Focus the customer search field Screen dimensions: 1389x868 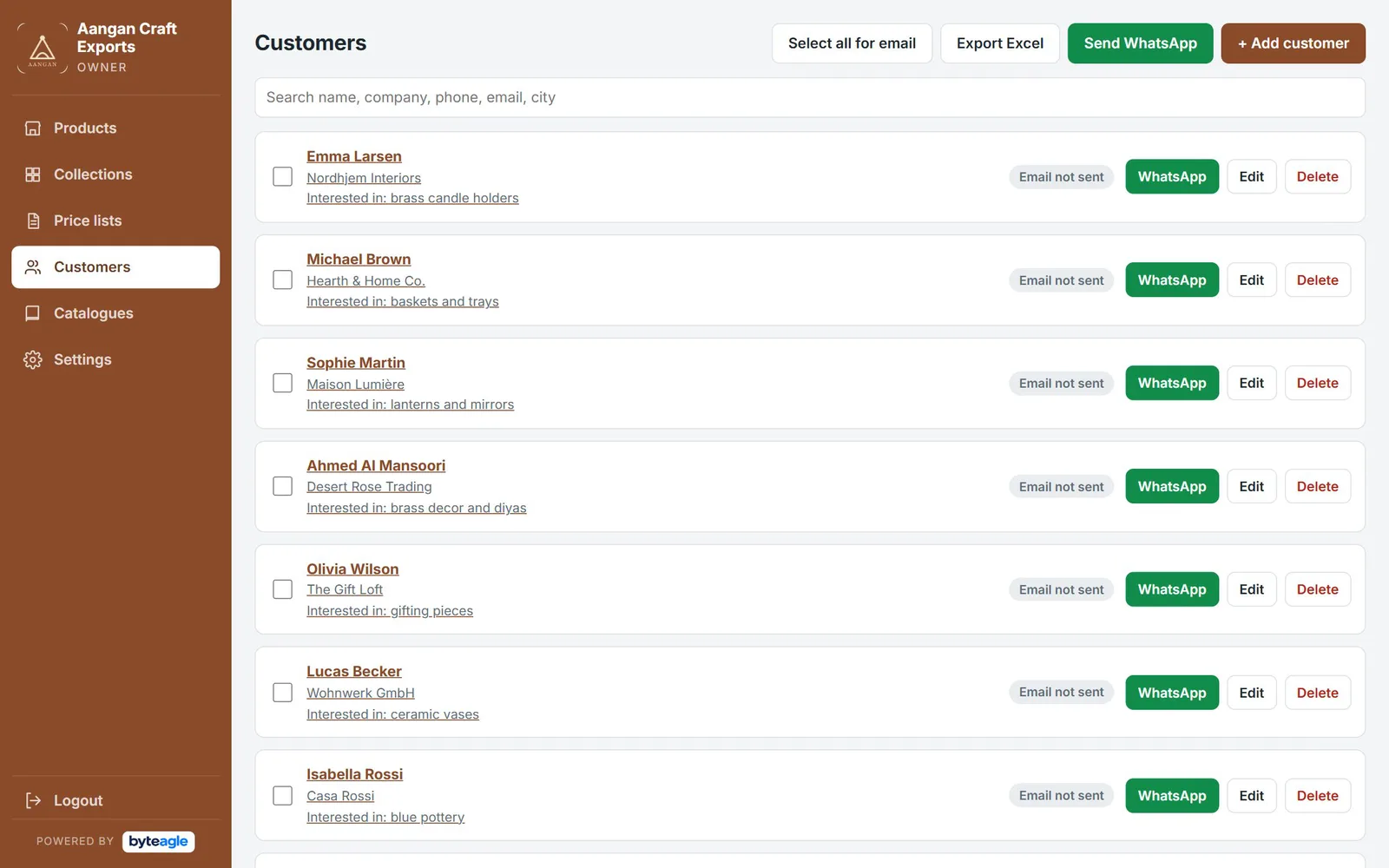809,97
